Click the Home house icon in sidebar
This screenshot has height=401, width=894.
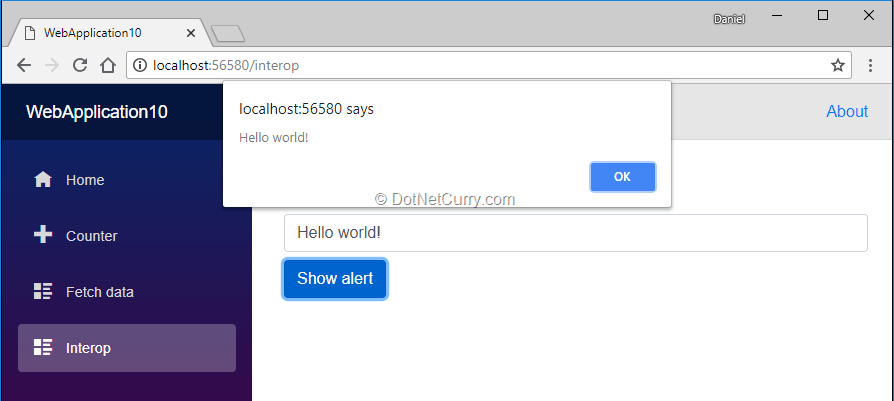(43, 180)
